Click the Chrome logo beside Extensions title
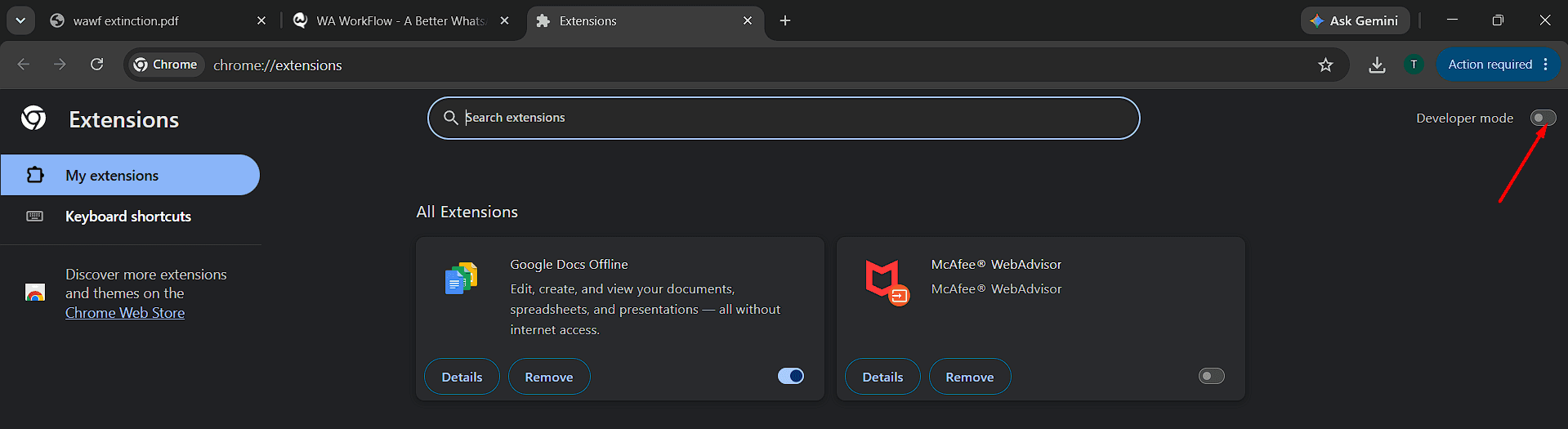 [x=34, y=118]
